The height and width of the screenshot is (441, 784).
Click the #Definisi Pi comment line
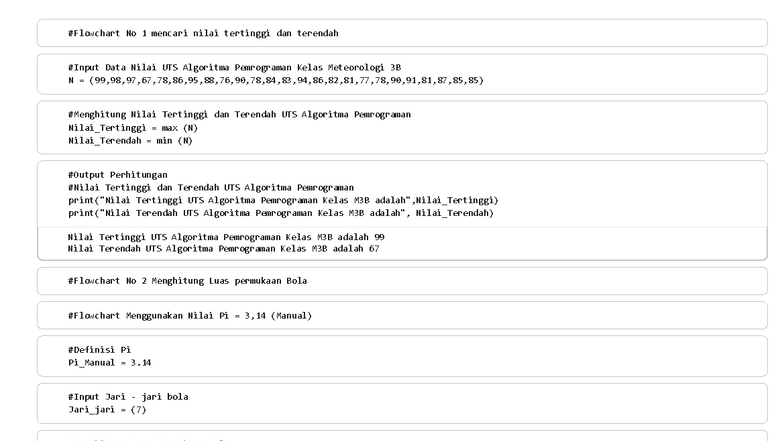tap(99, 350)
